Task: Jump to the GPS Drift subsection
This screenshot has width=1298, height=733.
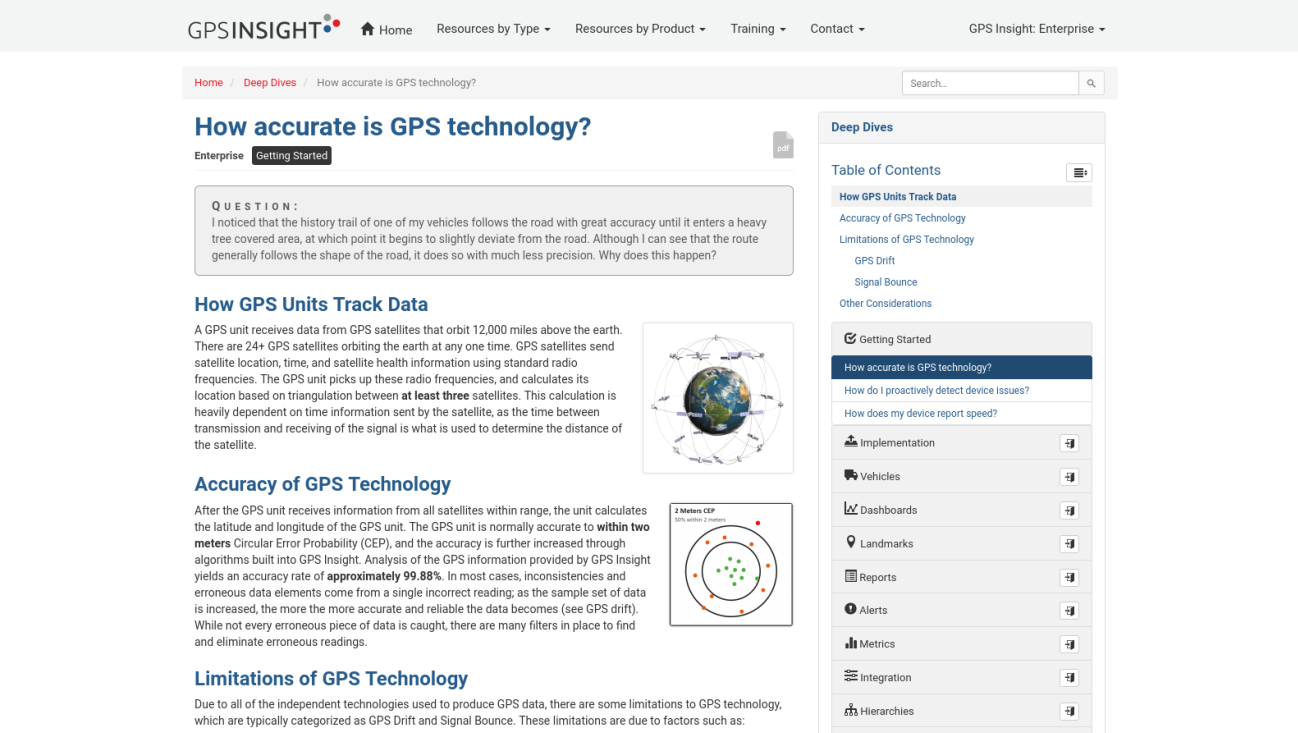Action: (x=874, y=261)
